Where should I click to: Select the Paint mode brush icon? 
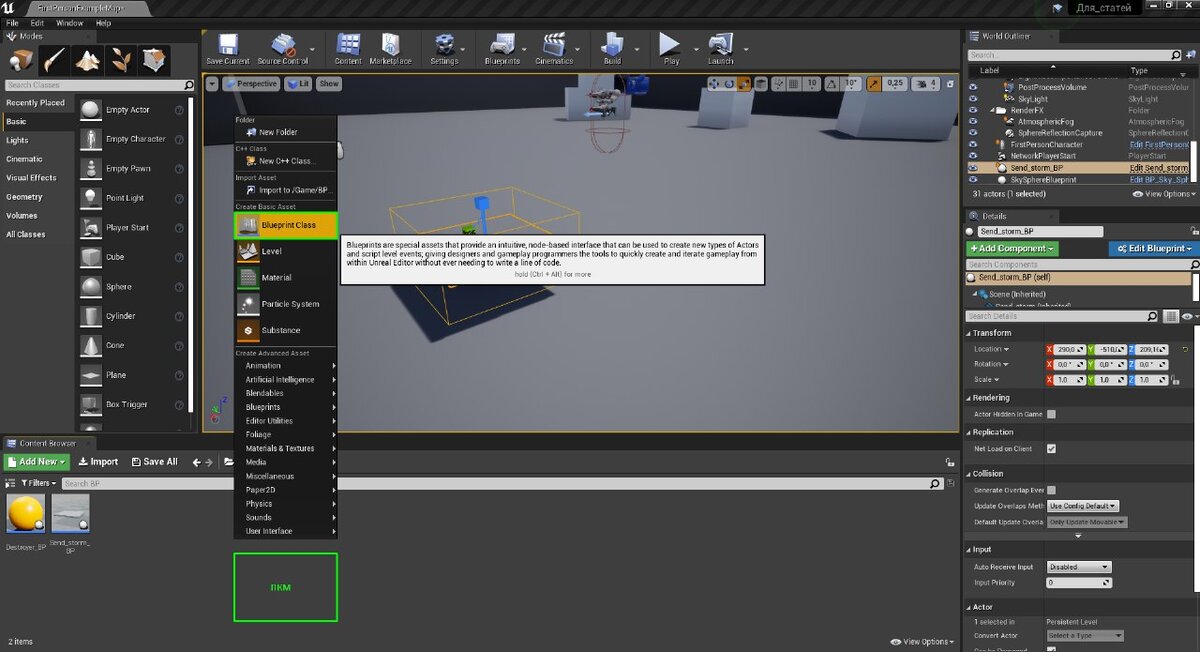pyautogui.click(x=55, y=60)
